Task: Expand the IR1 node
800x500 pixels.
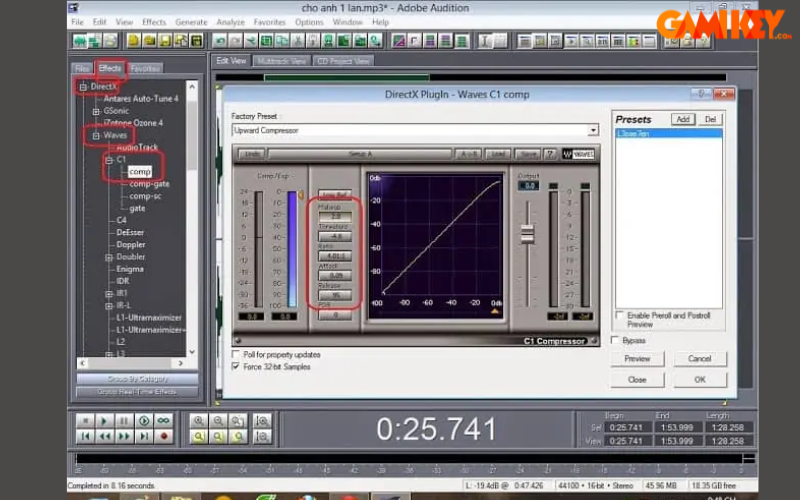Action: [109, 294]
